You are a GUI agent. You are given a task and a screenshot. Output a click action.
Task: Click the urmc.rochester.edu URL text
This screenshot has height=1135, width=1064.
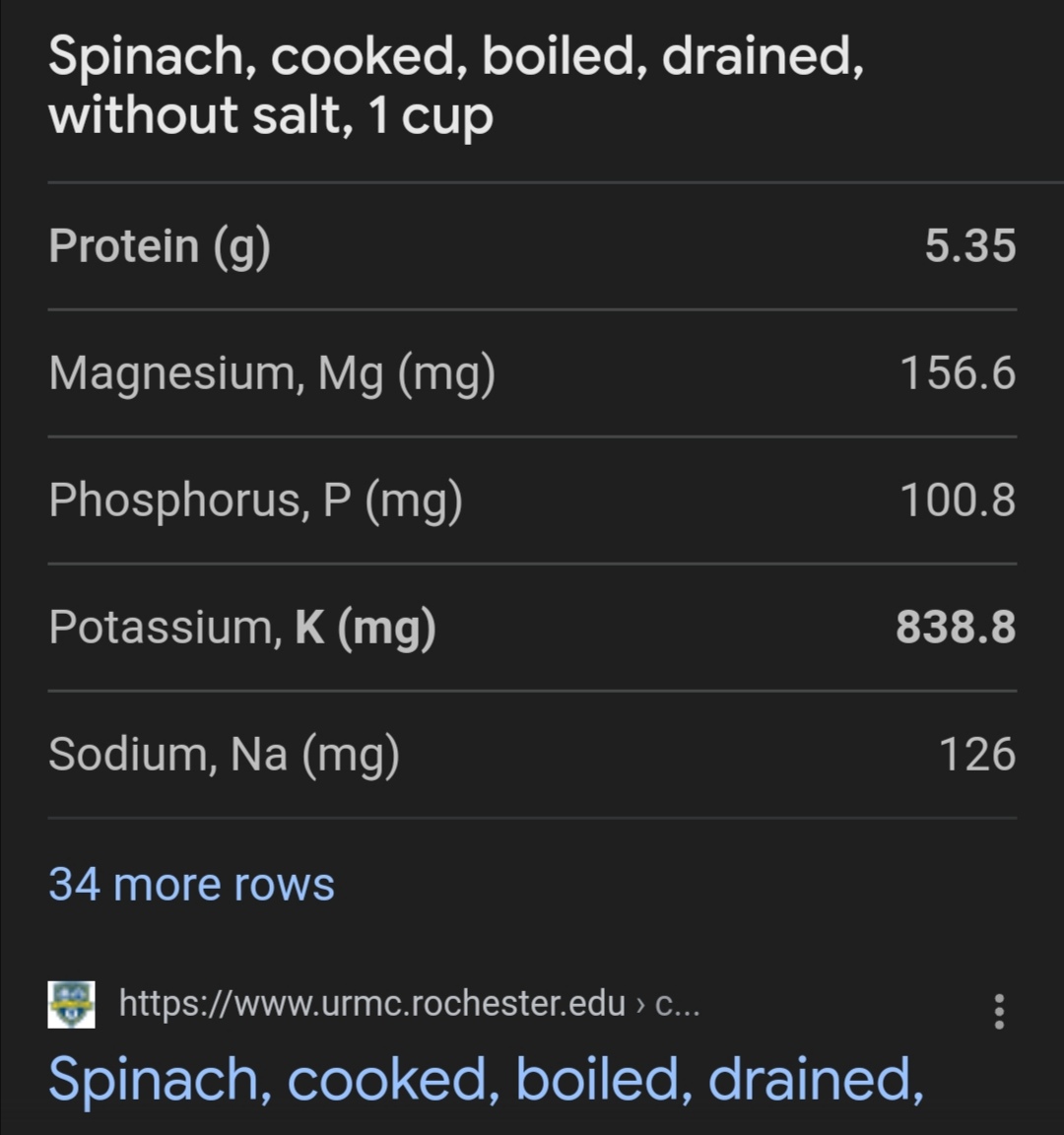pos(372,1003)
